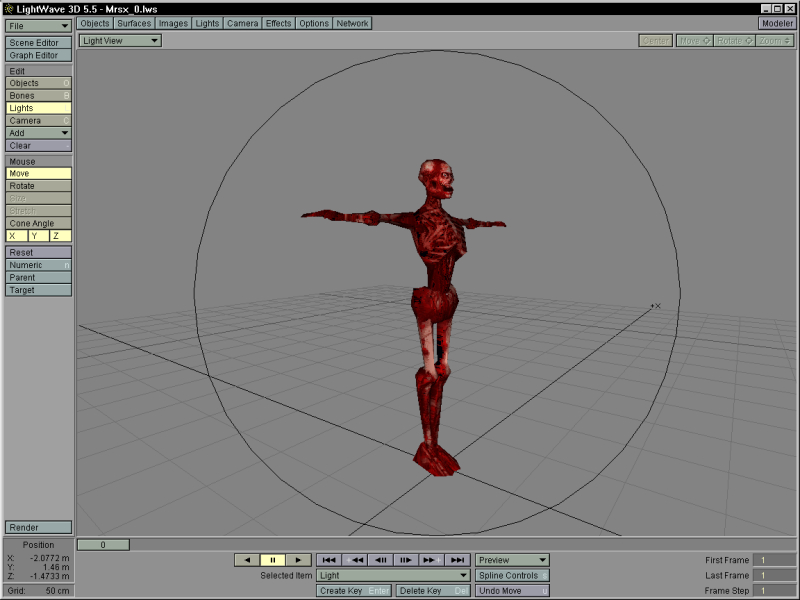Click the play forward arrow button
The width and height of the screenshot is (800, 600).
[x=298, y=560]
